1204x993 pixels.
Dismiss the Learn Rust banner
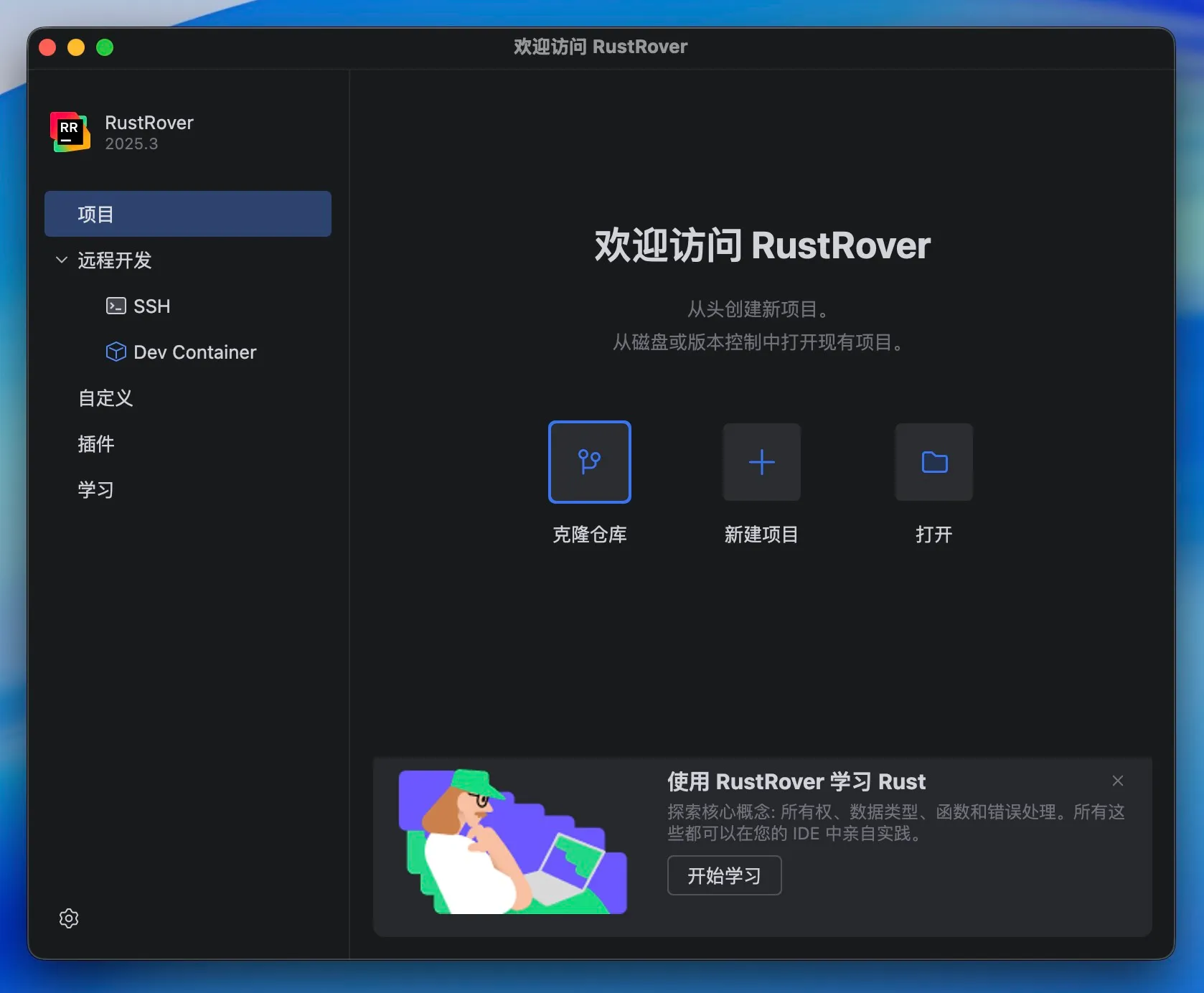click(1118, 781)
